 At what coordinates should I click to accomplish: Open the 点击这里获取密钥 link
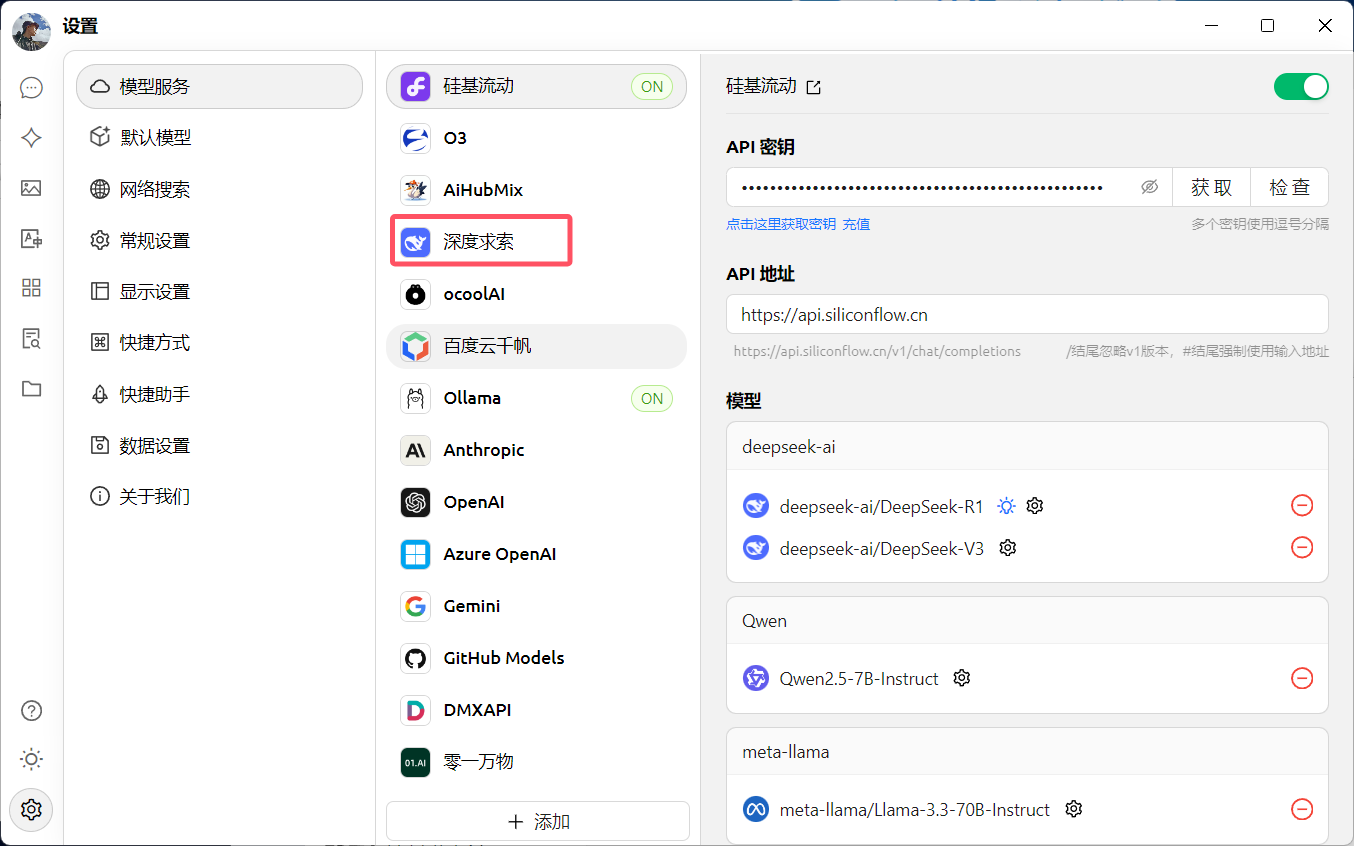[x=781, y=225]
